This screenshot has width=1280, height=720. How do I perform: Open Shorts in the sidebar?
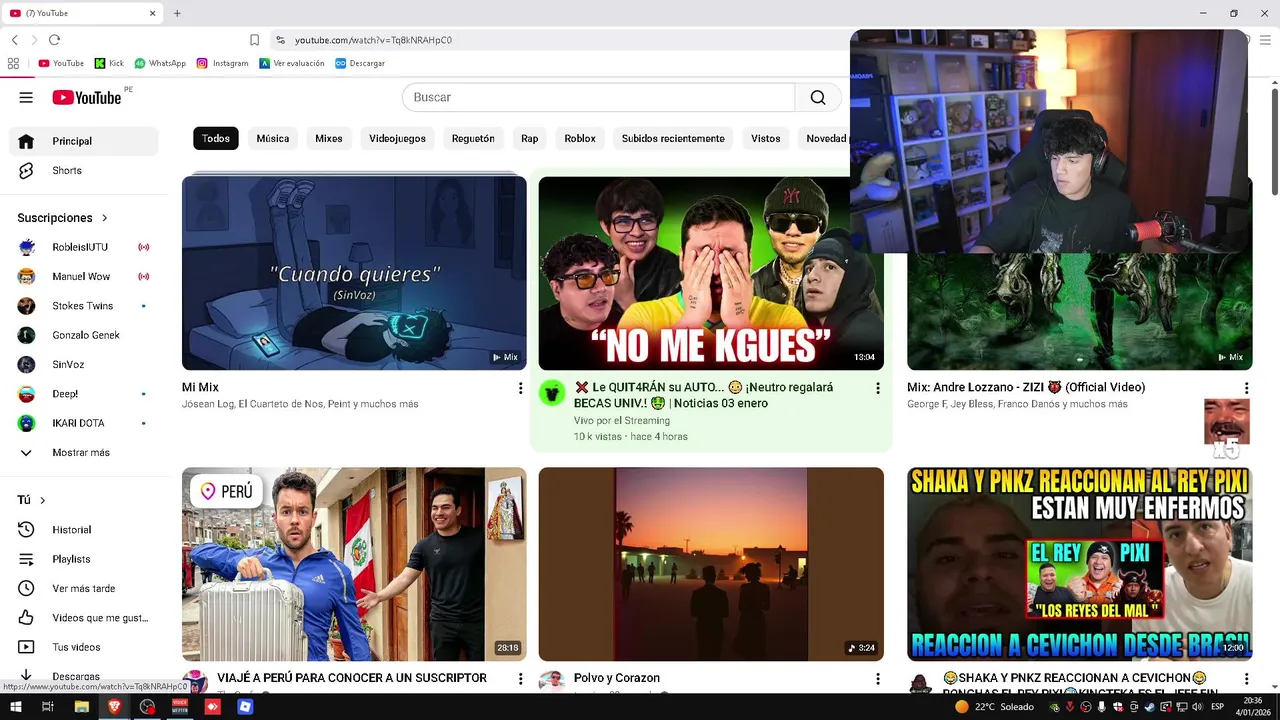pyautogui.click(x=84, y=171)
